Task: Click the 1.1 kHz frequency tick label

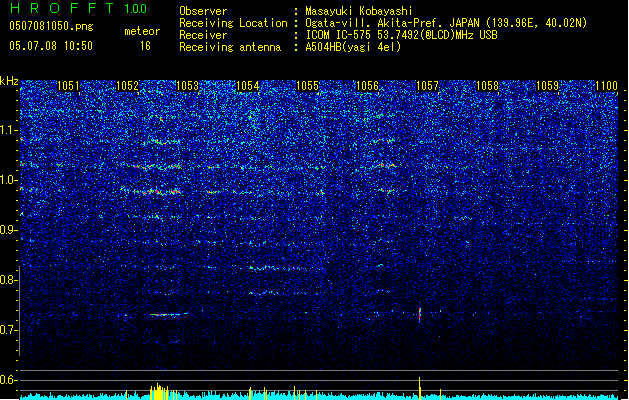Action: [9, 130]
